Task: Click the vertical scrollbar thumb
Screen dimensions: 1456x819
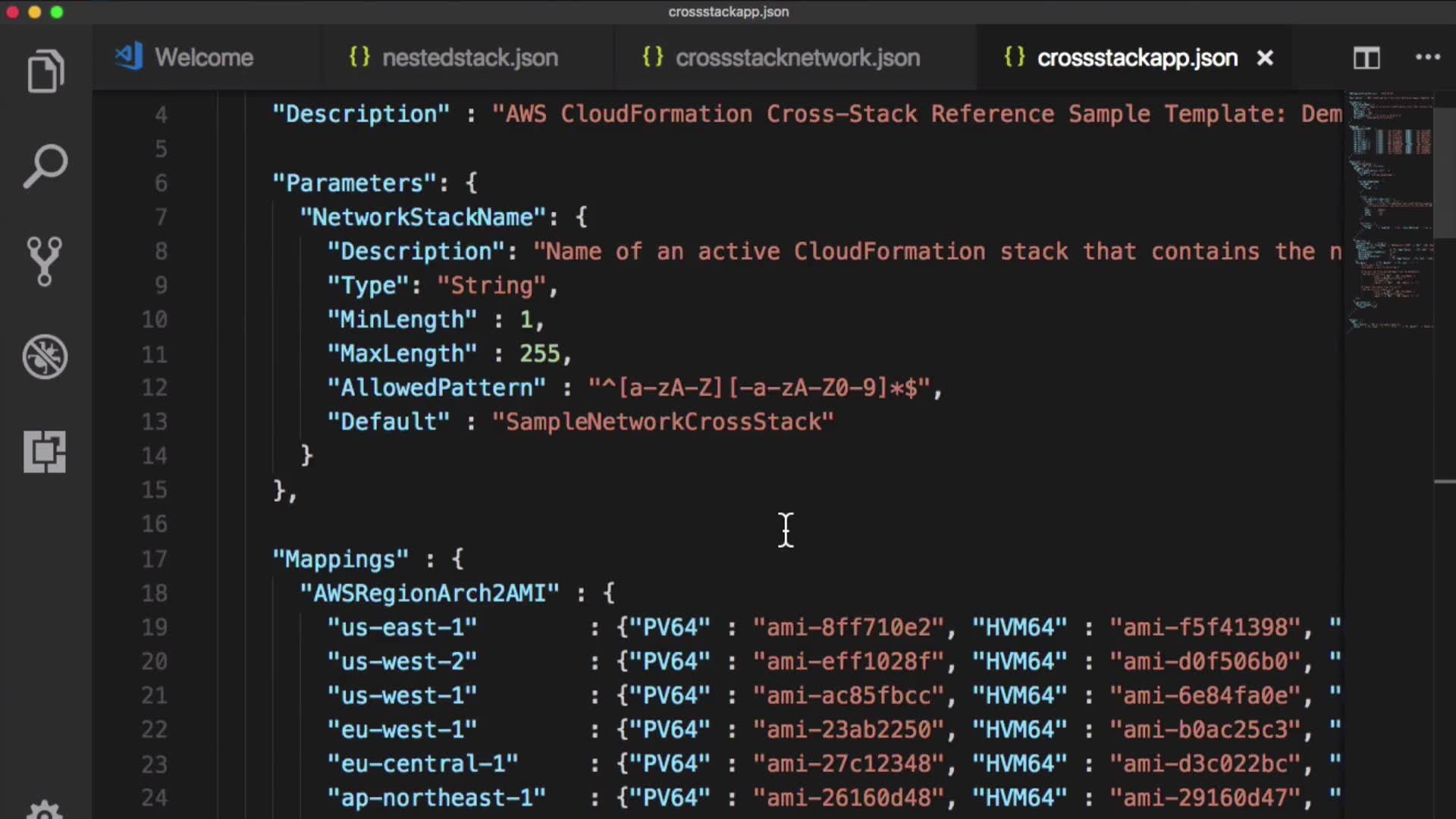Action: (x=1444, y=173)
